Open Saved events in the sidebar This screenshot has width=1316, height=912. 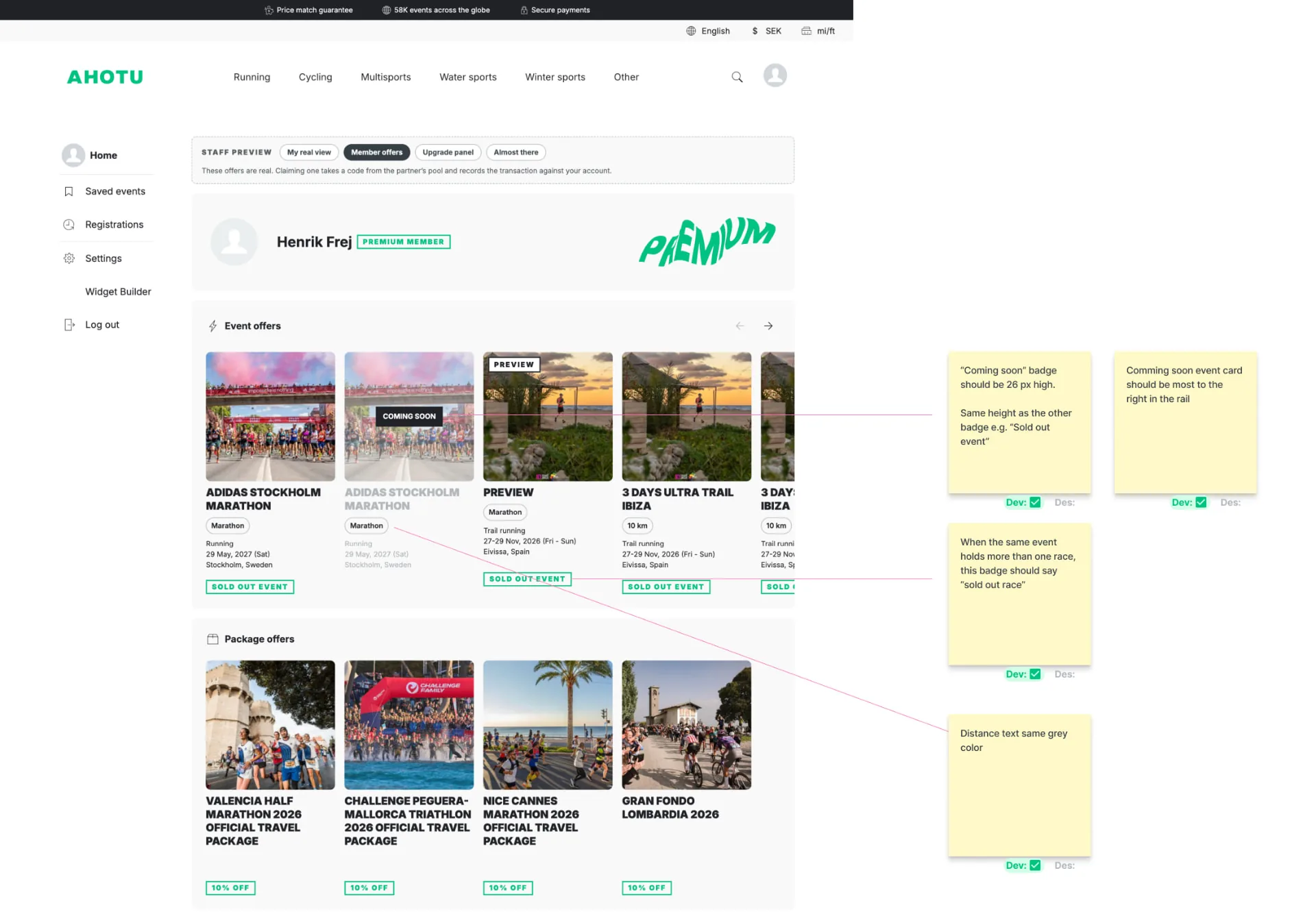115,192
